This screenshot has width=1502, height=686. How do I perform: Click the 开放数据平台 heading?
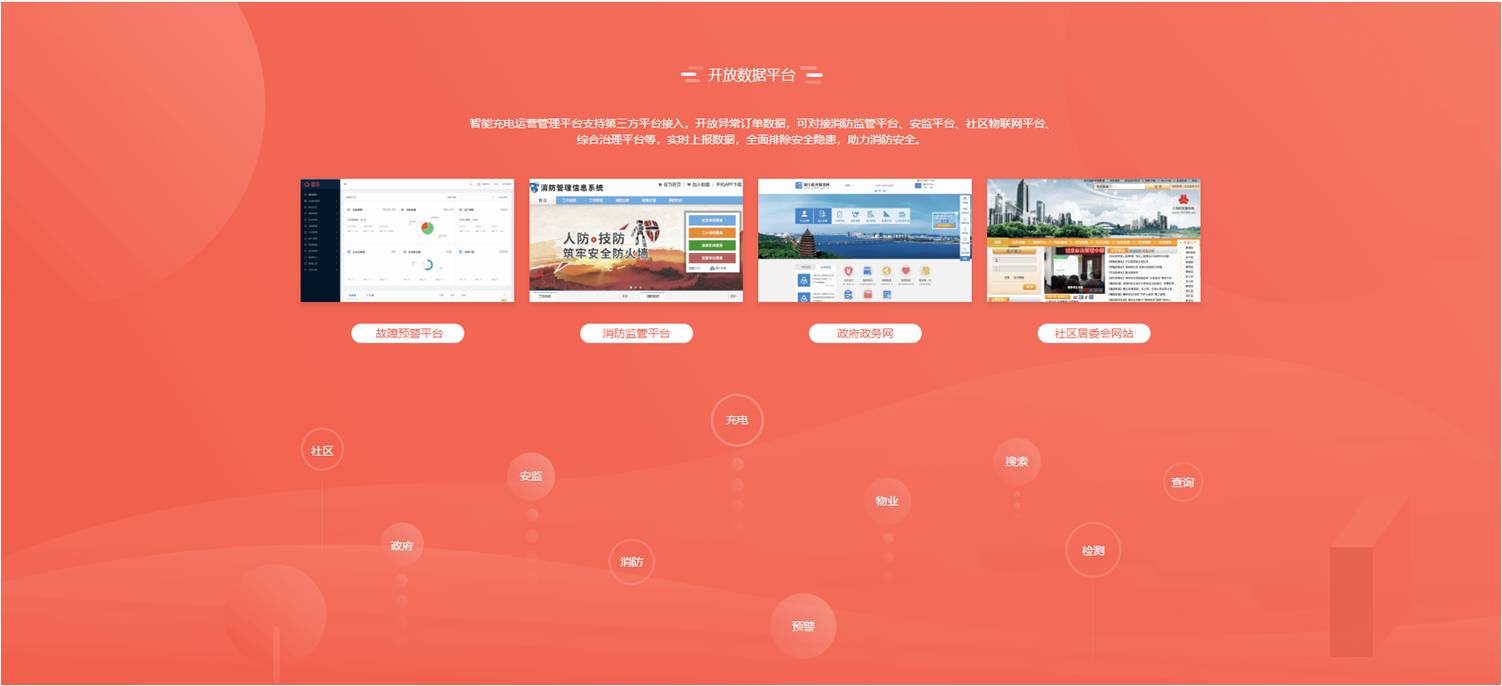(752, 75)
